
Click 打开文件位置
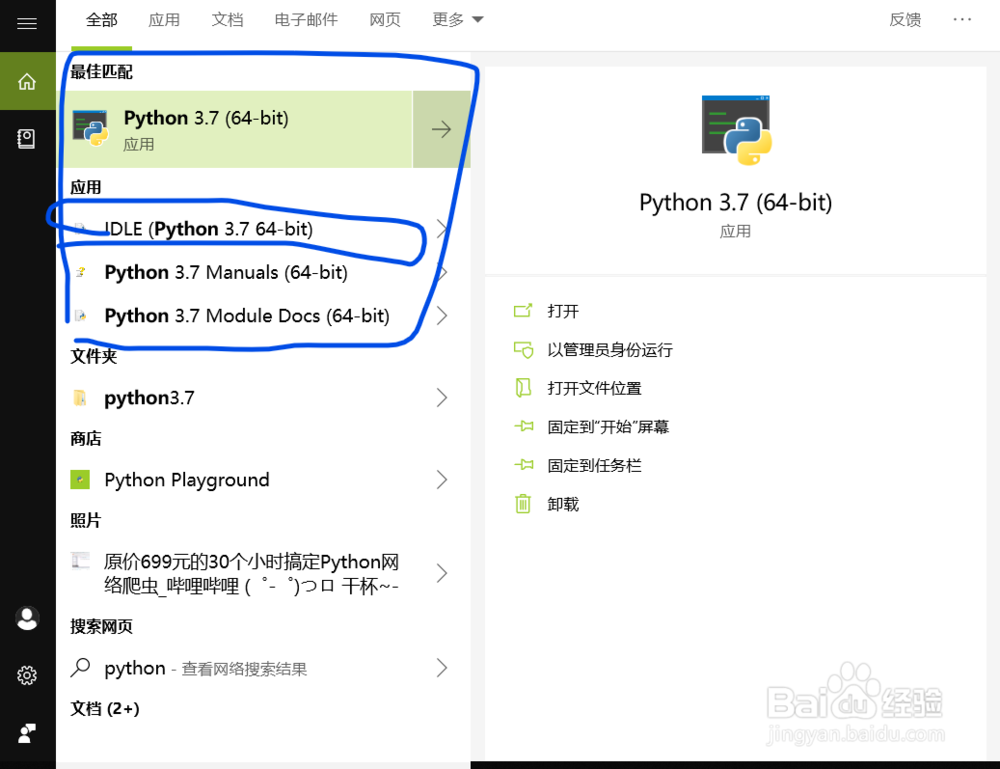[x=594, y=388]
